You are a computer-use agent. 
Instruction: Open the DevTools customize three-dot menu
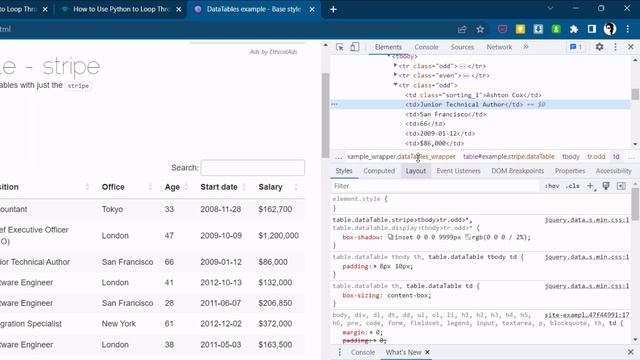(x=615, y=47)
